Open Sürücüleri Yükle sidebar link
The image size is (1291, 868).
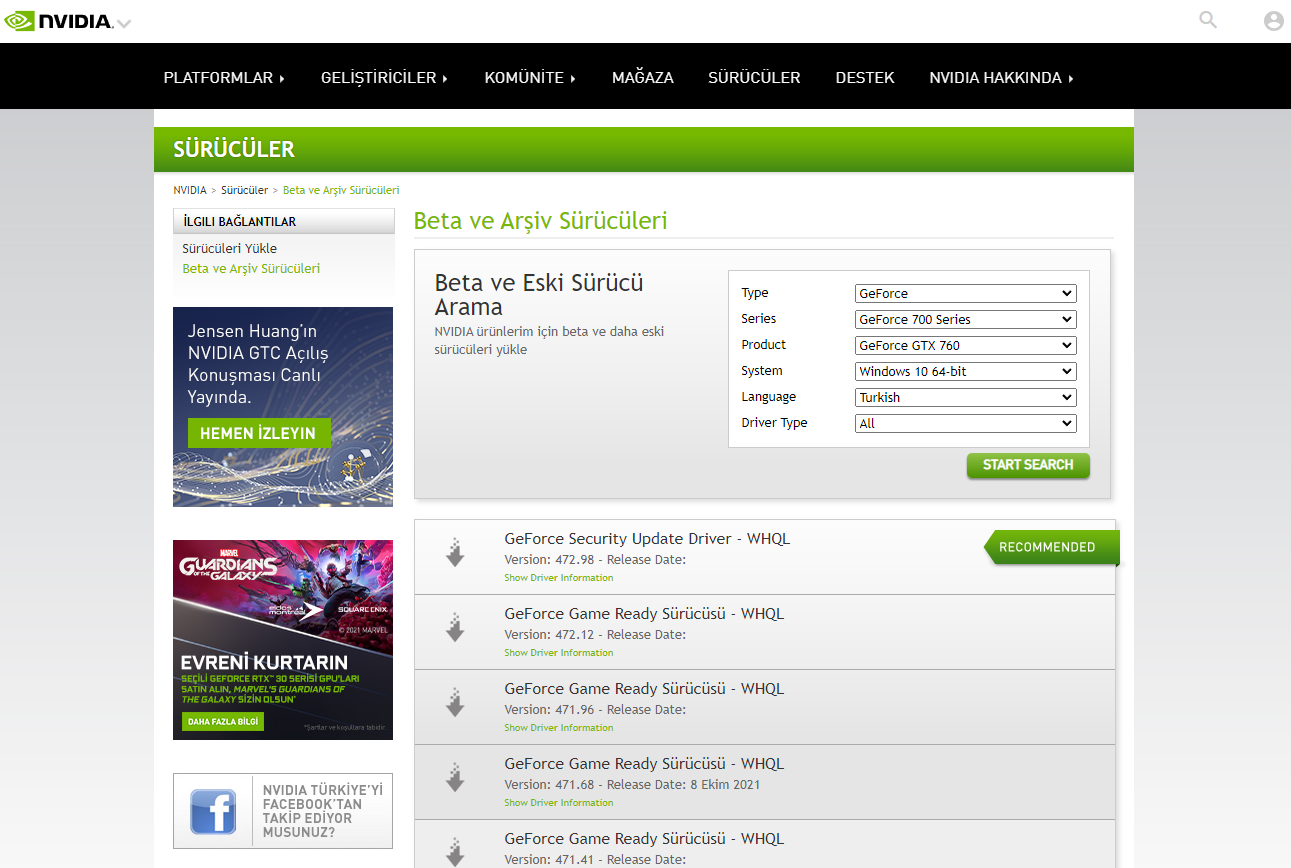coord(230,249)
